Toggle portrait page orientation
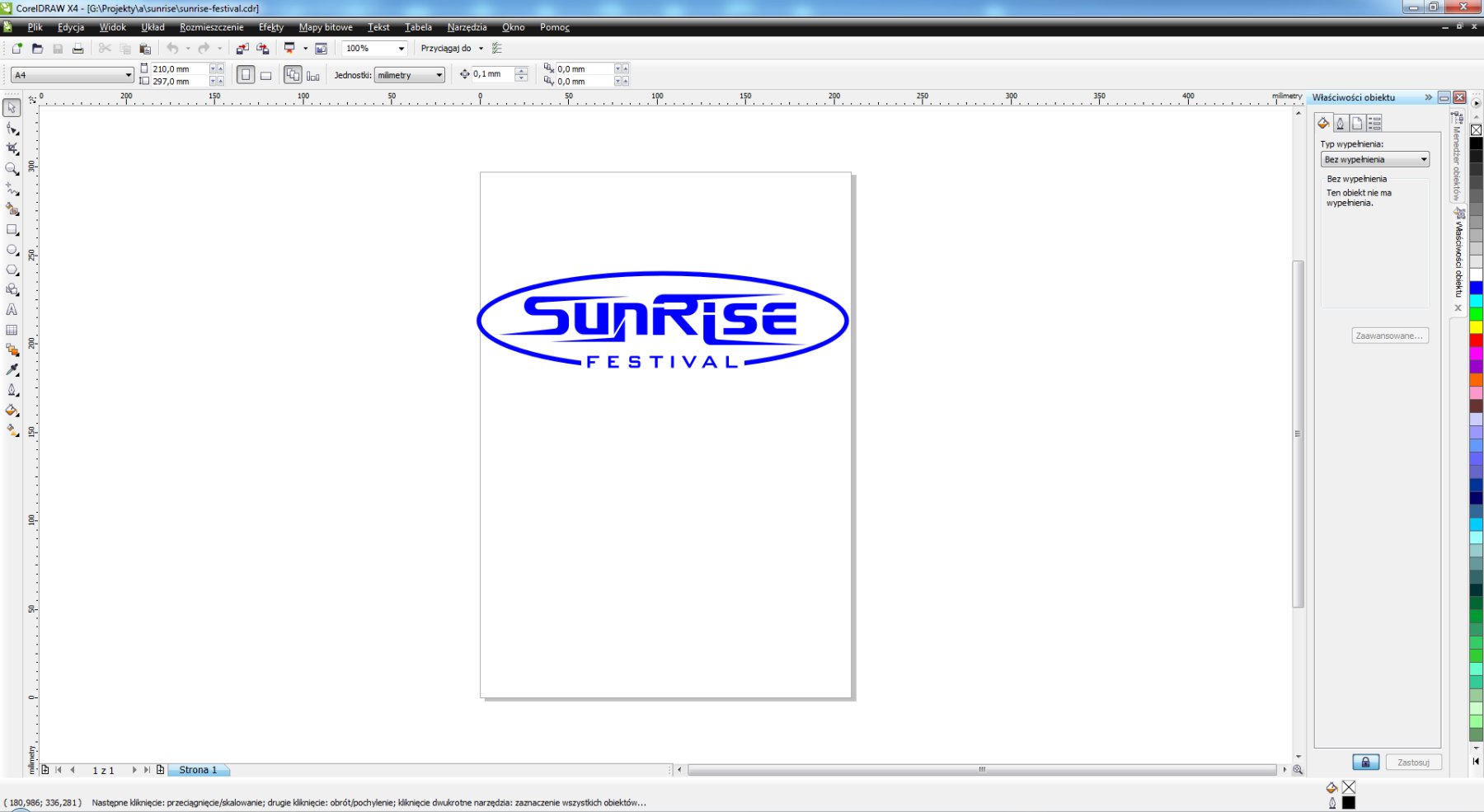 [x=246, y=75]
